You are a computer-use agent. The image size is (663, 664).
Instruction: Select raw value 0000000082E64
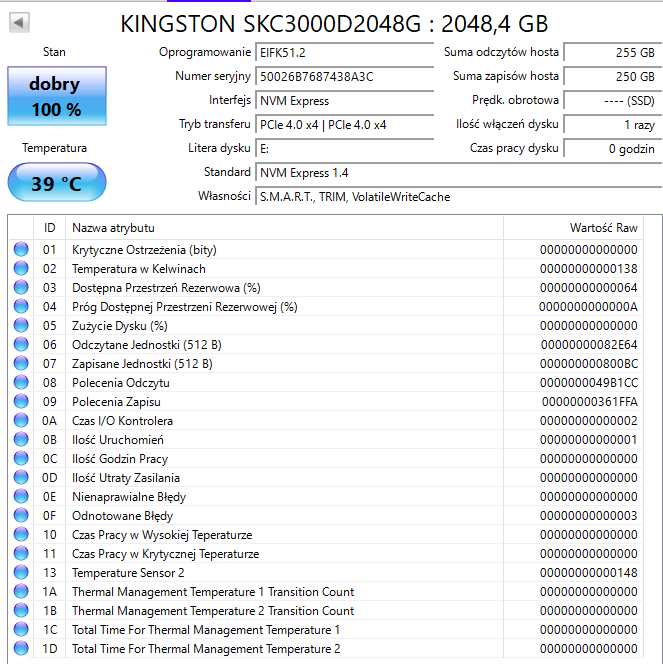(x=589, y=345)
